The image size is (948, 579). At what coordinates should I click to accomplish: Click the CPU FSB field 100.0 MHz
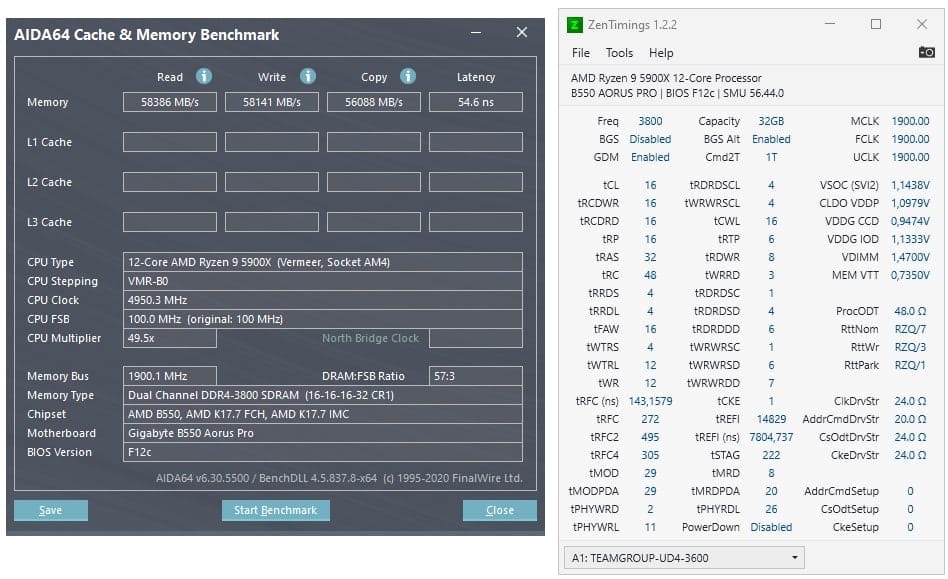pyautogui.click(x=323, y=319)
